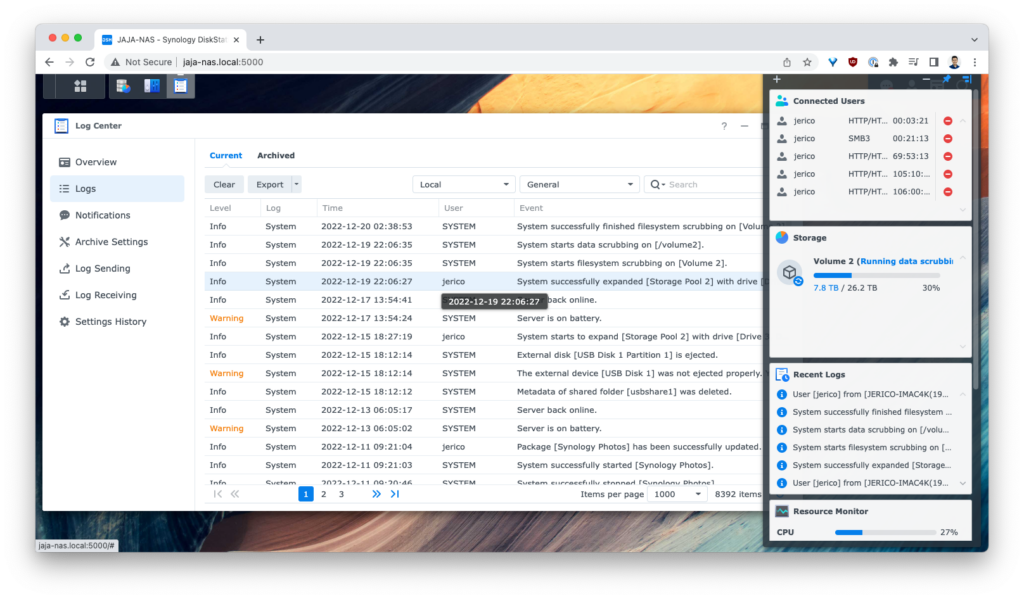Screen dimensions: 1024x599
Task: Open Archive Settings in the sidebar
Action: (111, 242)
